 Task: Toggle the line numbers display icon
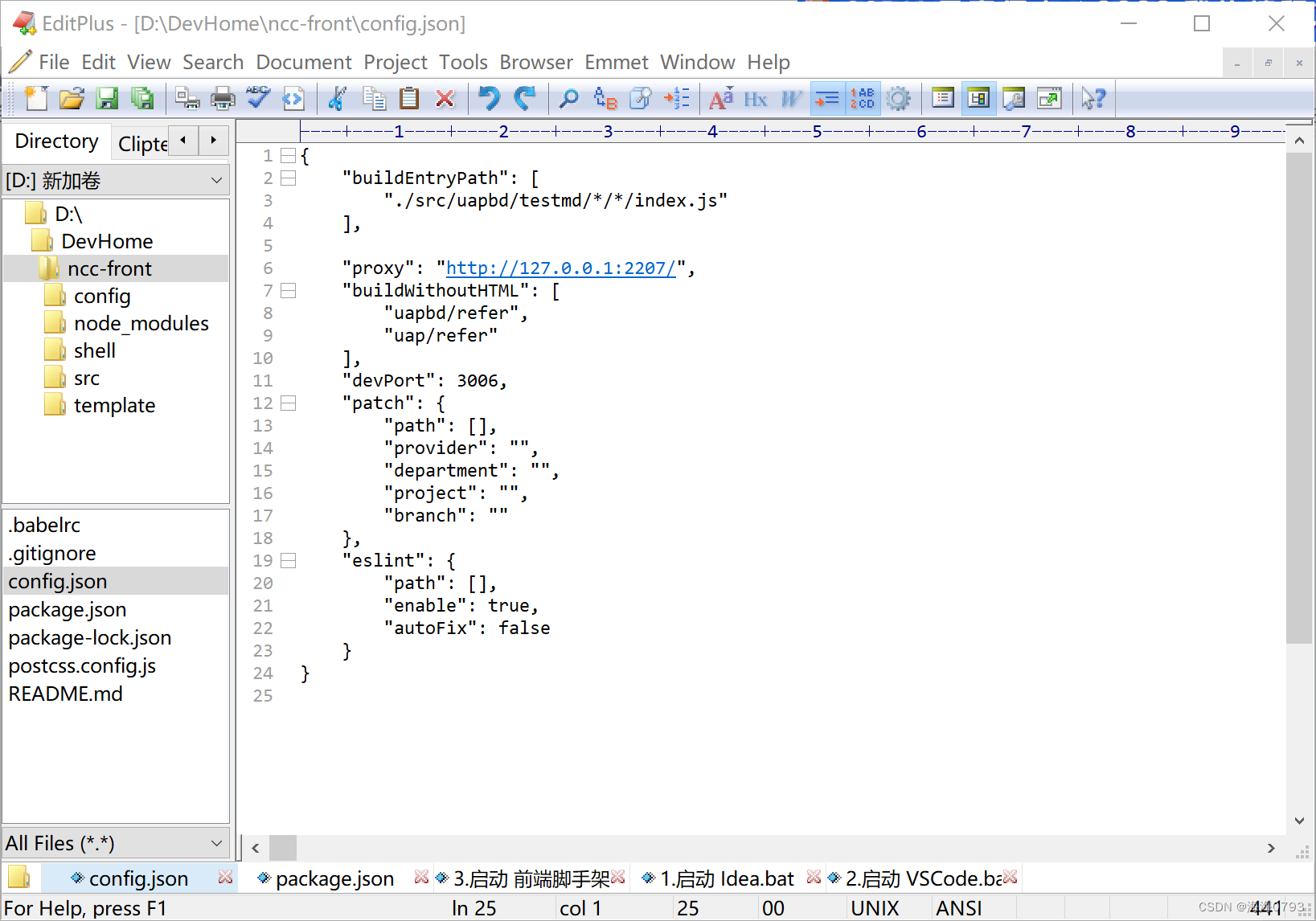[863, 98]
